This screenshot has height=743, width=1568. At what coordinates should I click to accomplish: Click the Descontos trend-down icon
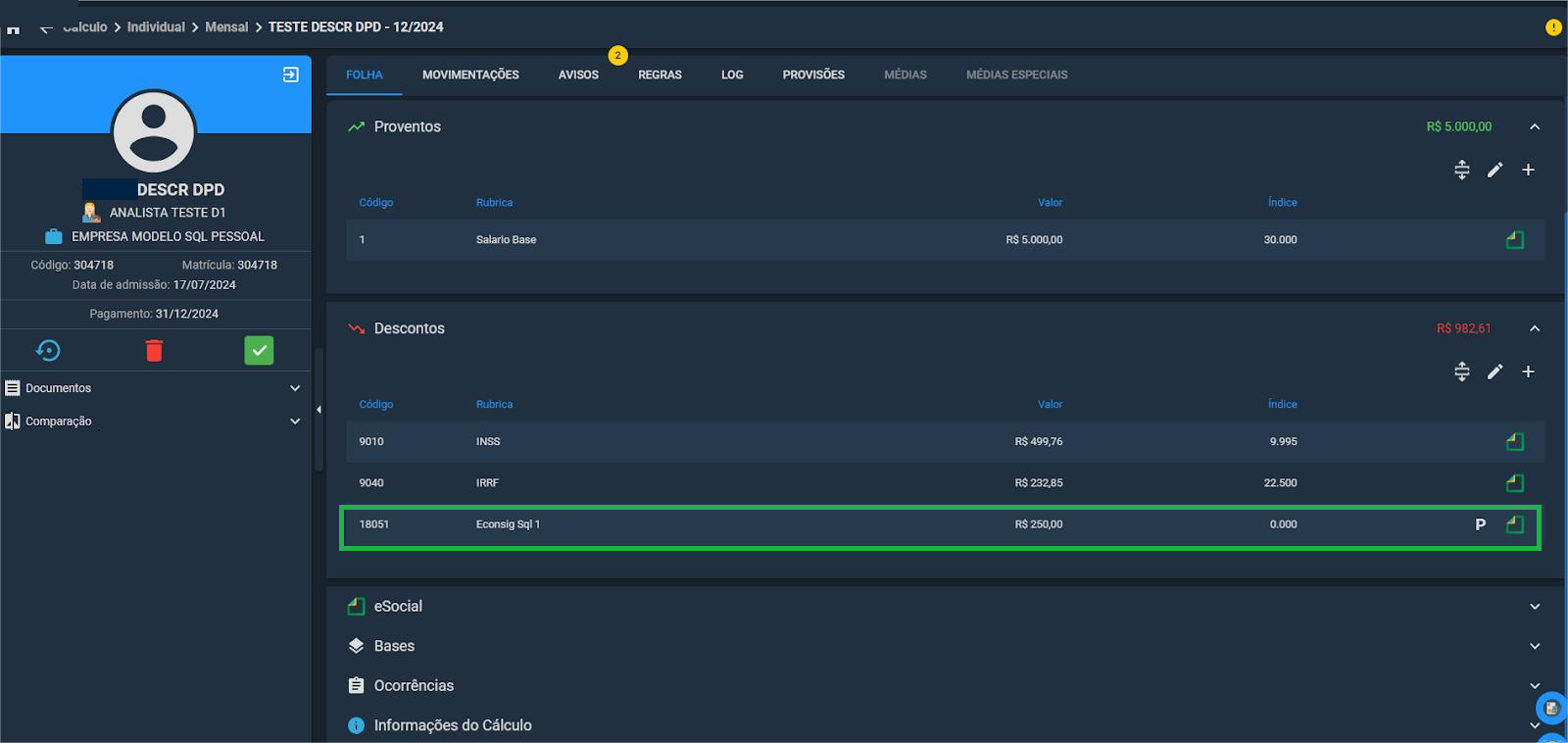pyautogui.click(x=356, y=328)
